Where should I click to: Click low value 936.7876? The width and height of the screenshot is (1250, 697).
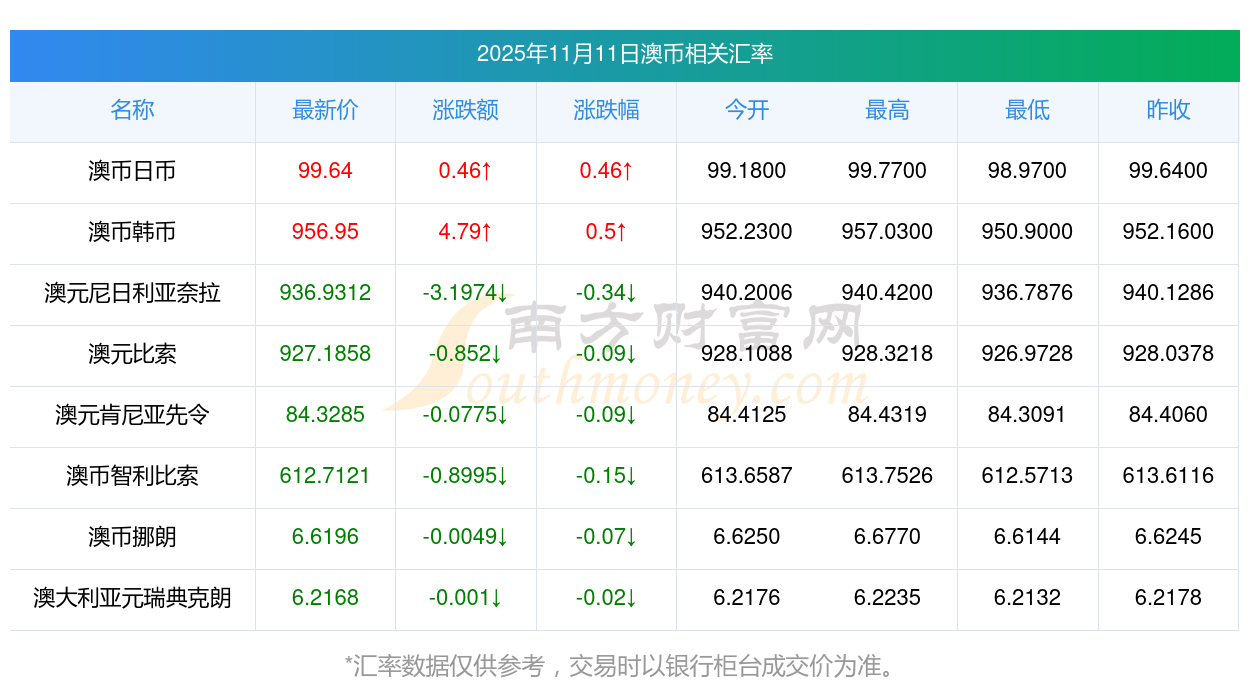click(x=1028, y=293)
